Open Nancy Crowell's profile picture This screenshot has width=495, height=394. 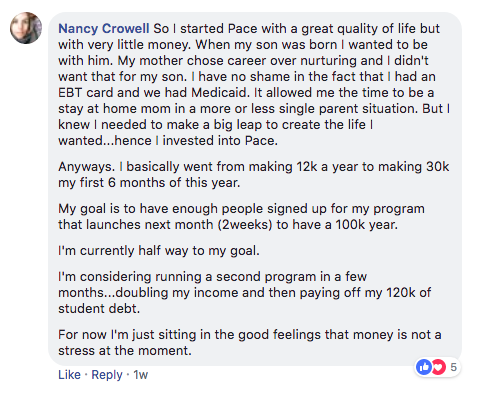tap(26, 28)
